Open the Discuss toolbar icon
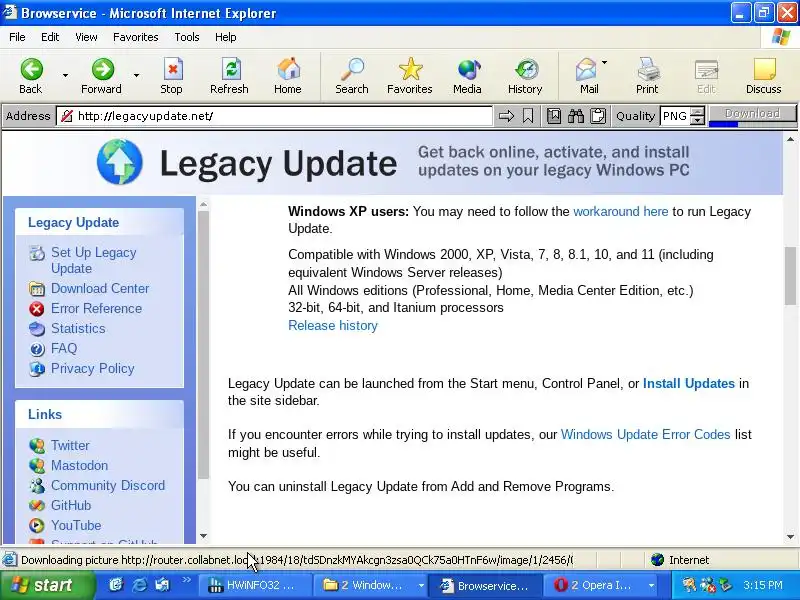The image size is (800, 600). point(764,69)
